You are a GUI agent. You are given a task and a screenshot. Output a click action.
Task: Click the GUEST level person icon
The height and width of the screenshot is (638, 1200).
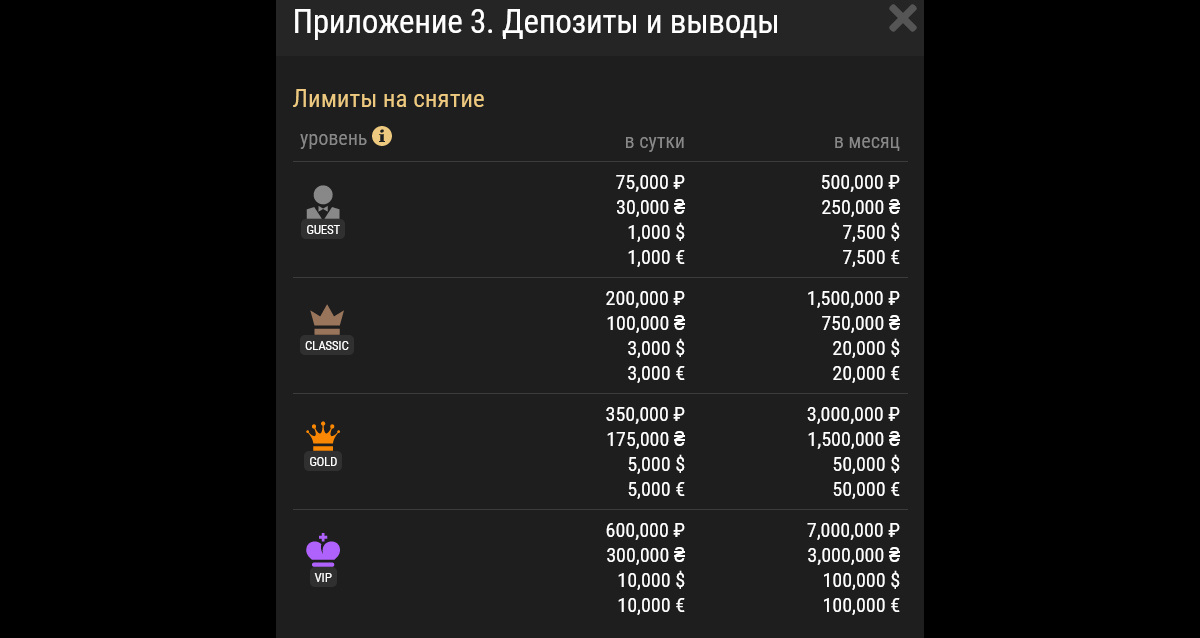coord(322,201)
